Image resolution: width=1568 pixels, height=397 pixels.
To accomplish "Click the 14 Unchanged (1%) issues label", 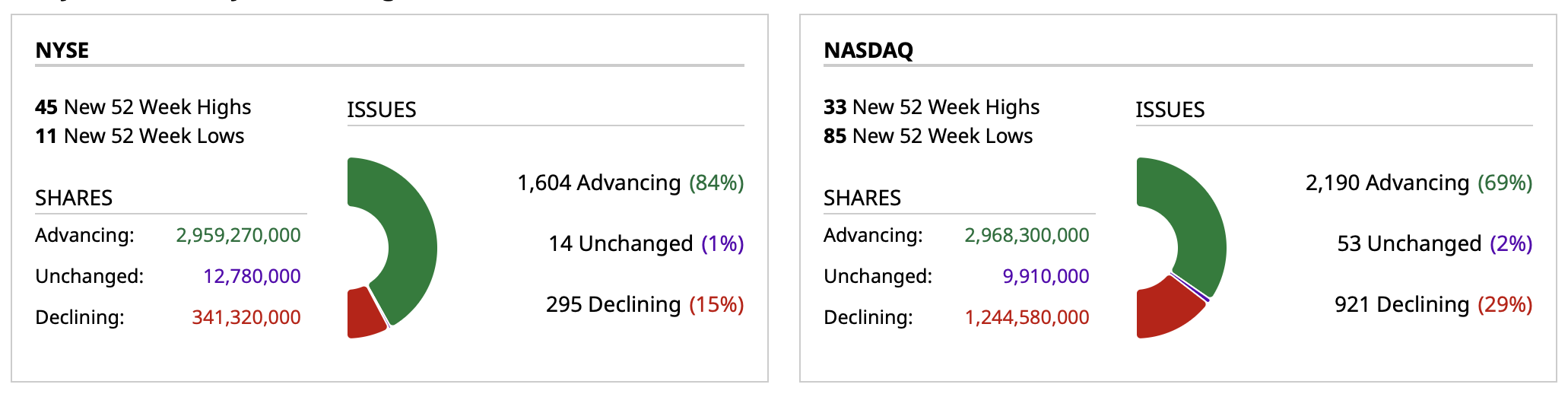I will pyautogui.click(x=646, y=243).
